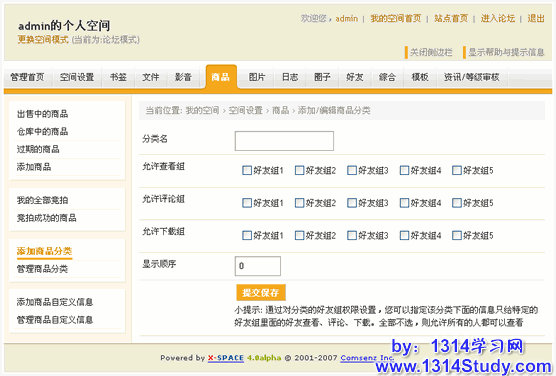Enable 好友组5 in 允许下载组 row
Viewport: 556px width, 376px height.
coord(457,236)
